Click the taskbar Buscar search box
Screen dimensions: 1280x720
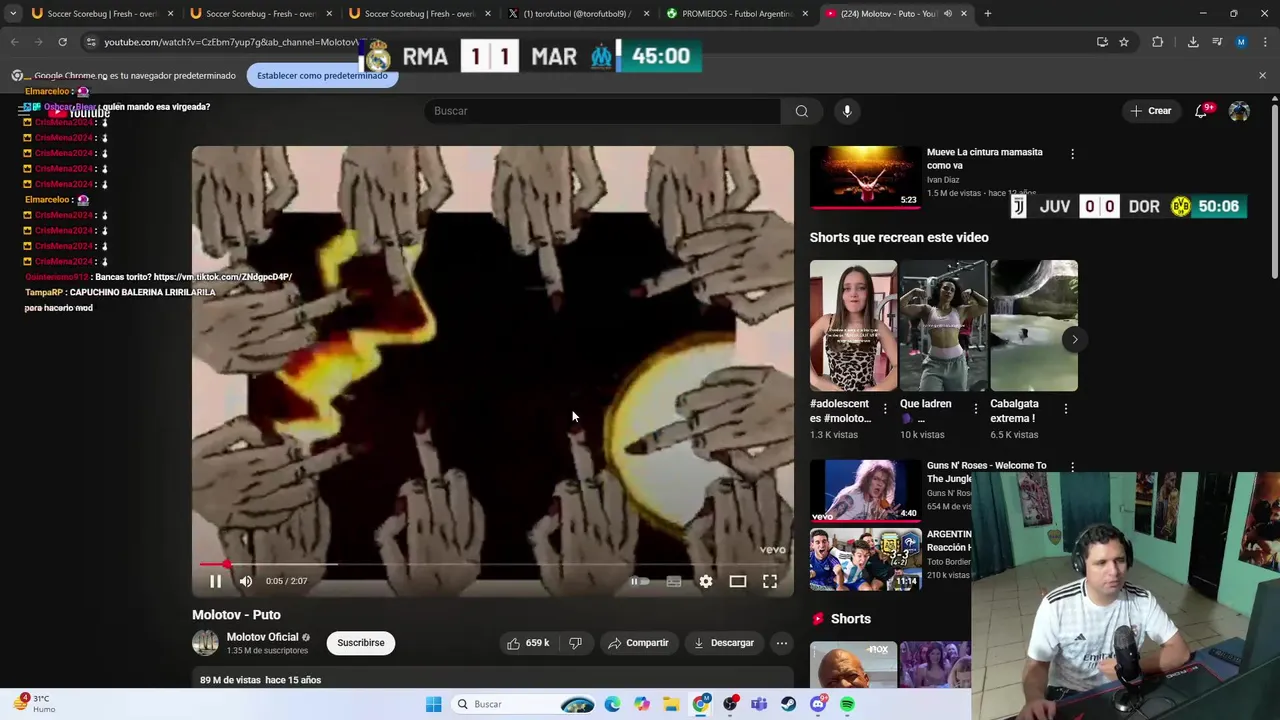point(525,704)
